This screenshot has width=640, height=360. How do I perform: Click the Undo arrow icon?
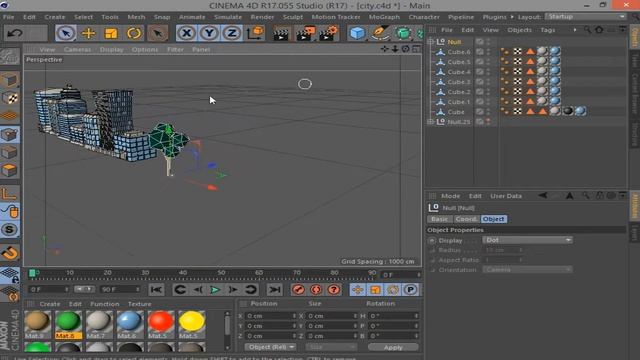coord(15,33)
